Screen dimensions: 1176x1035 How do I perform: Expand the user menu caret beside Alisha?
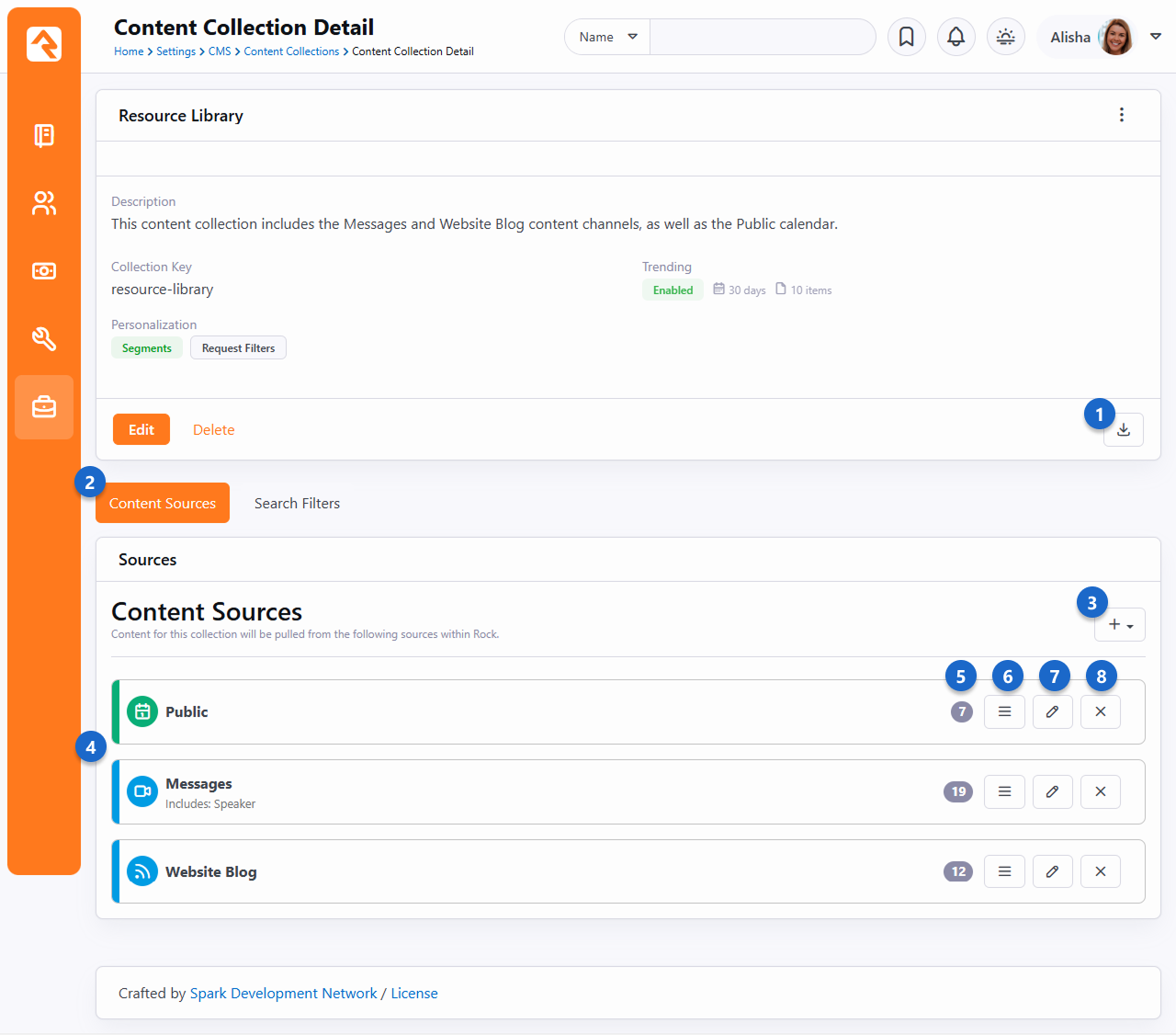point(1156,37)
